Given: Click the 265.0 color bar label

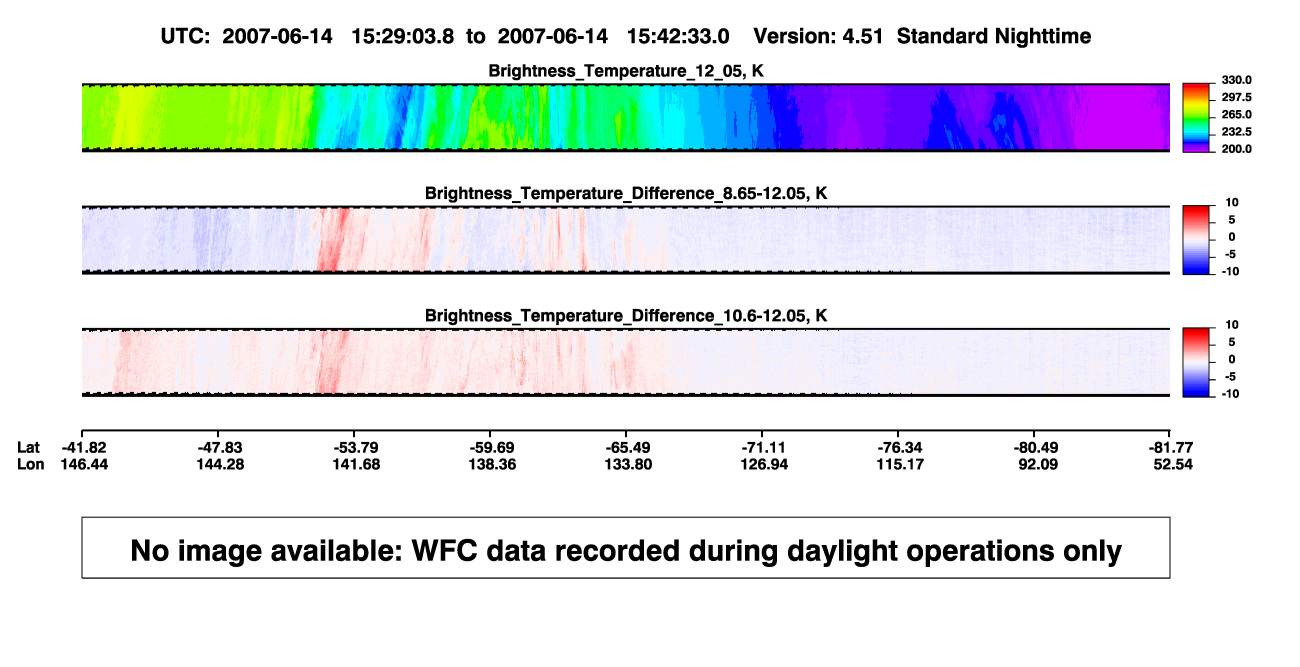Looking at the screenshot, I should coord(1236,115).
